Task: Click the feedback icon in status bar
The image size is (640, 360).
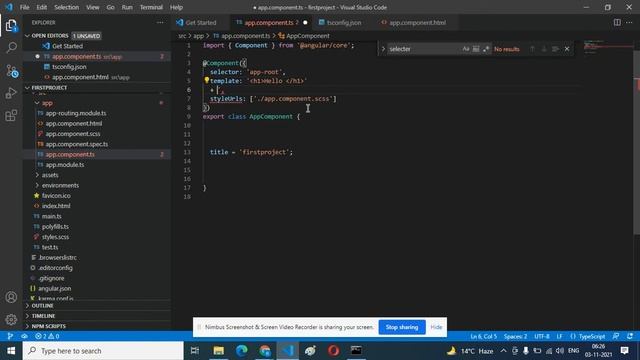Action: (x=616, y=336)
